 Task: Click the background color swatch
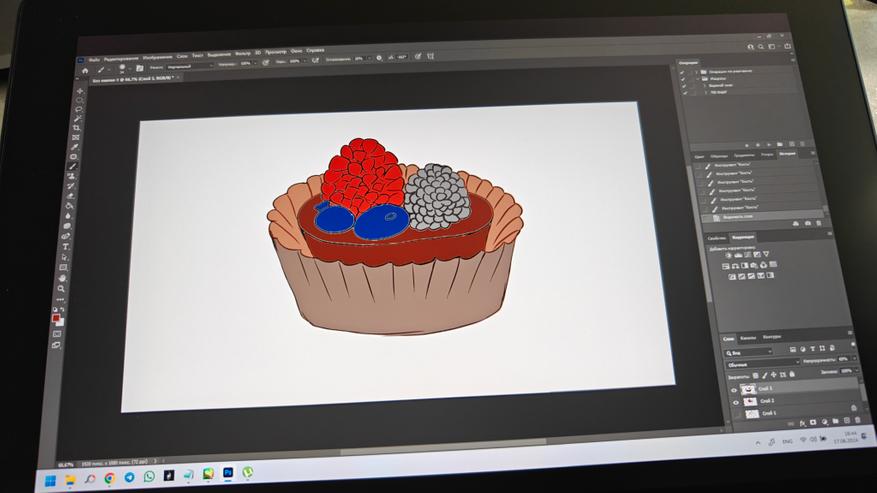[60, 322]
